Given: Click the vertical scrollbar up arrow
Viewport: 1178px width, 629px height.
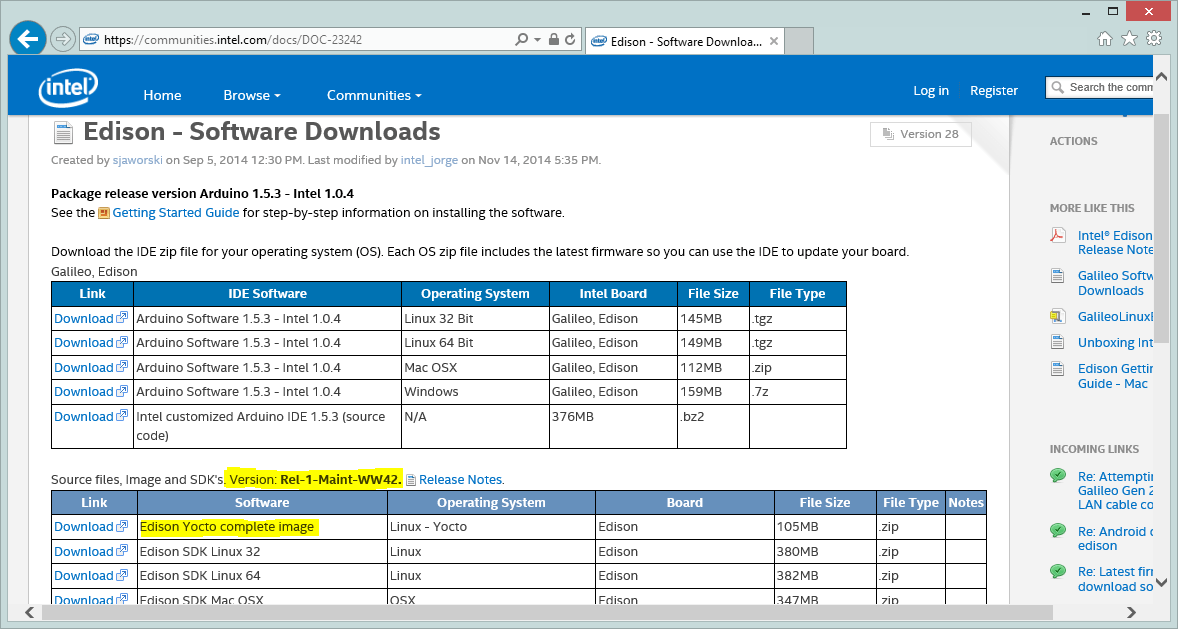Looking at the screenshot, I should pyautogui.click(x=1161, y=77).
